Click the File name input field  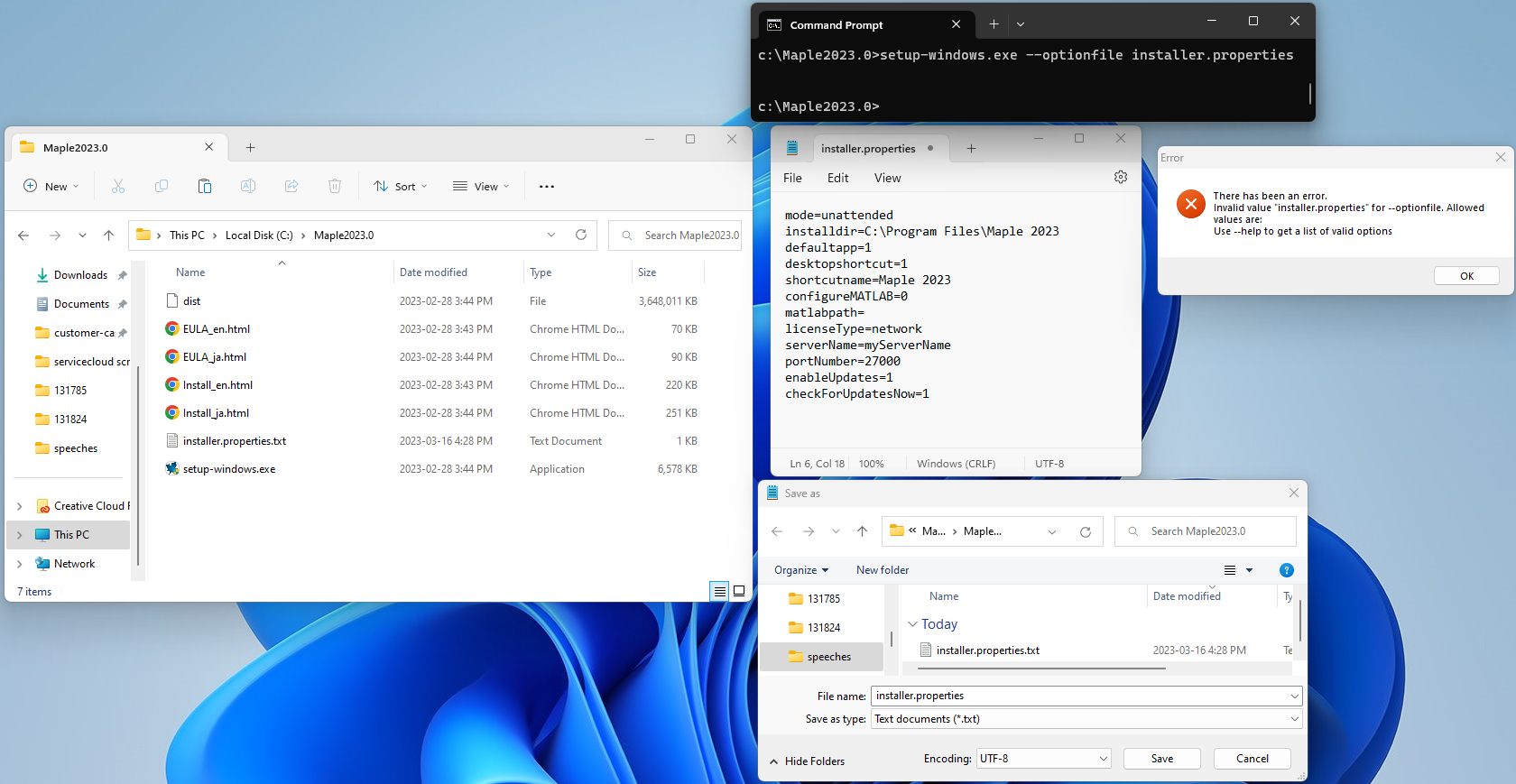pos(1086,696)
